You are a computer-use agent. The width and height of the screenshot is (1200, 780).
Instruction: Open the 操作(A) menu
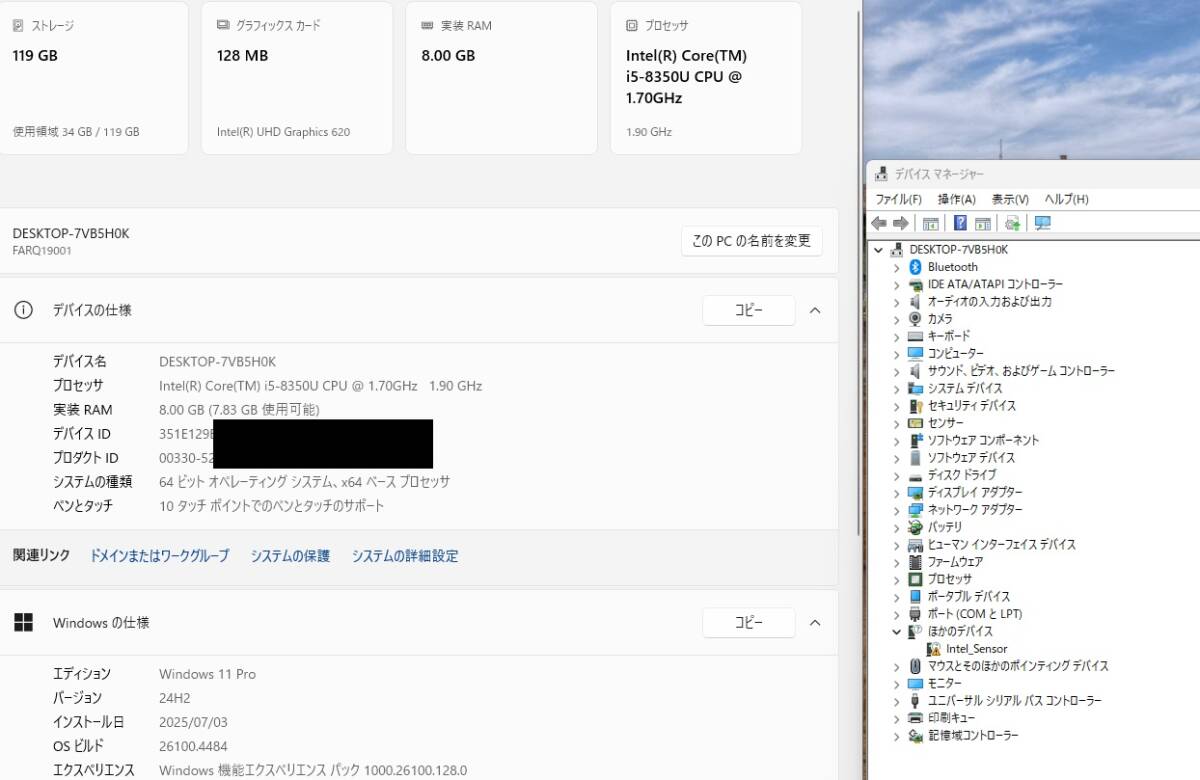pyautogui.click(x=957, y=199)
